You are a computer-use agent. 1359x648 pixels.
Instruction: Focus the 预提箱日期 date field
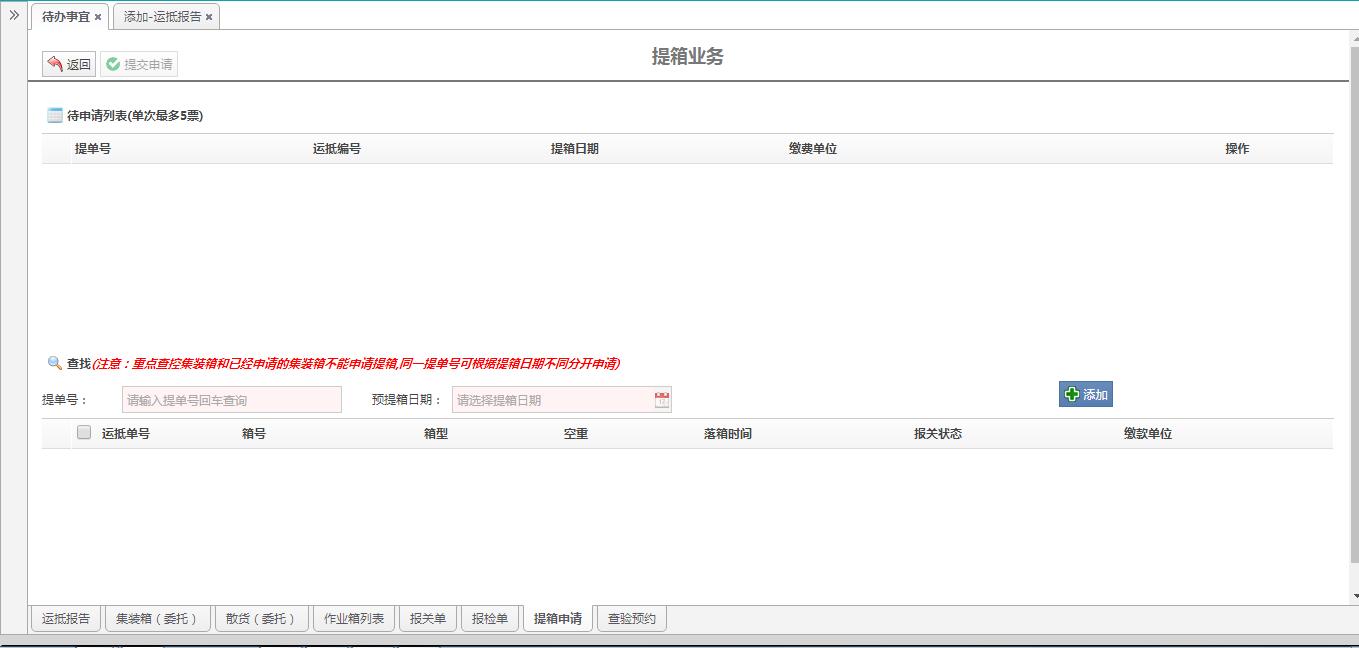(x=550, y=400)
